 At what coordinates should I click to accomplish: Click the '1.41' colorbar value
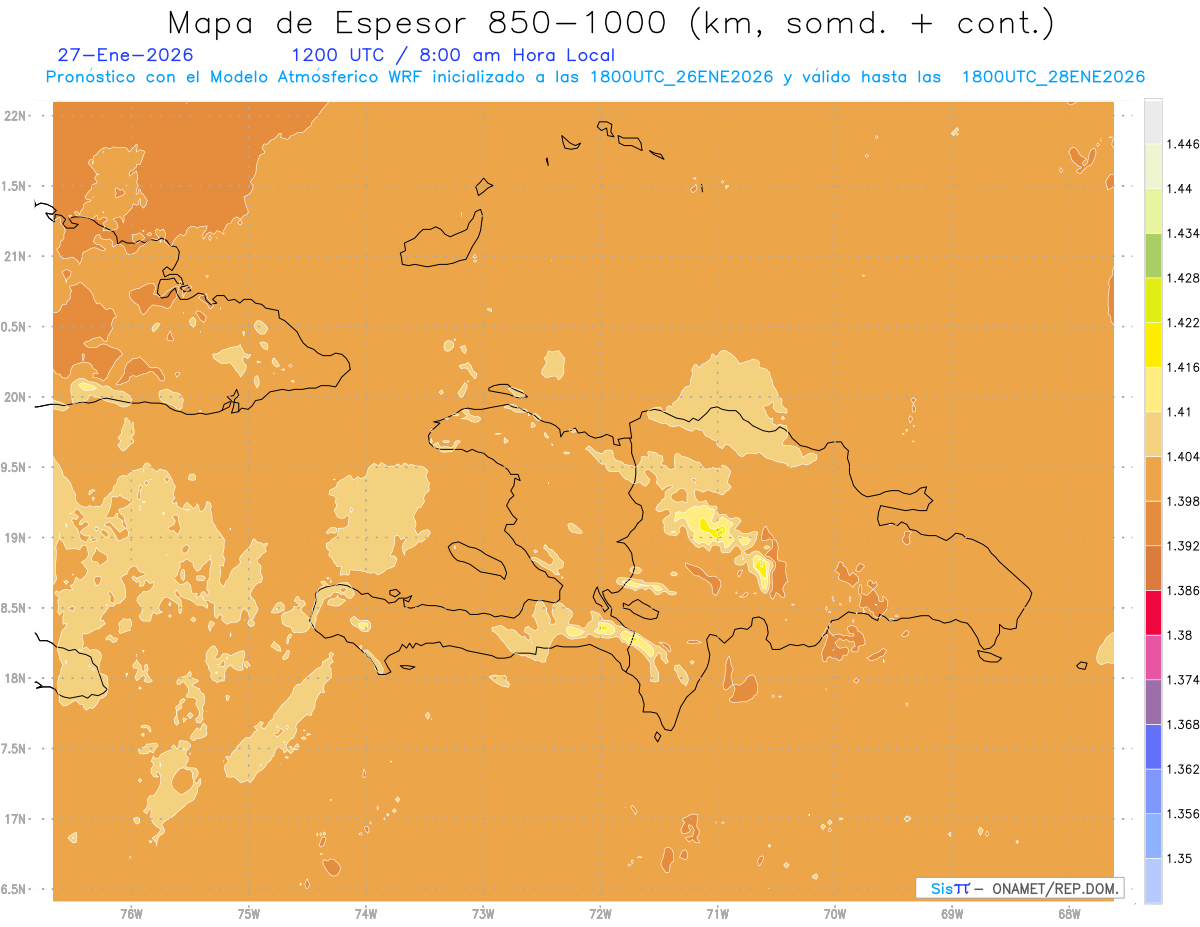(1179, 412)
